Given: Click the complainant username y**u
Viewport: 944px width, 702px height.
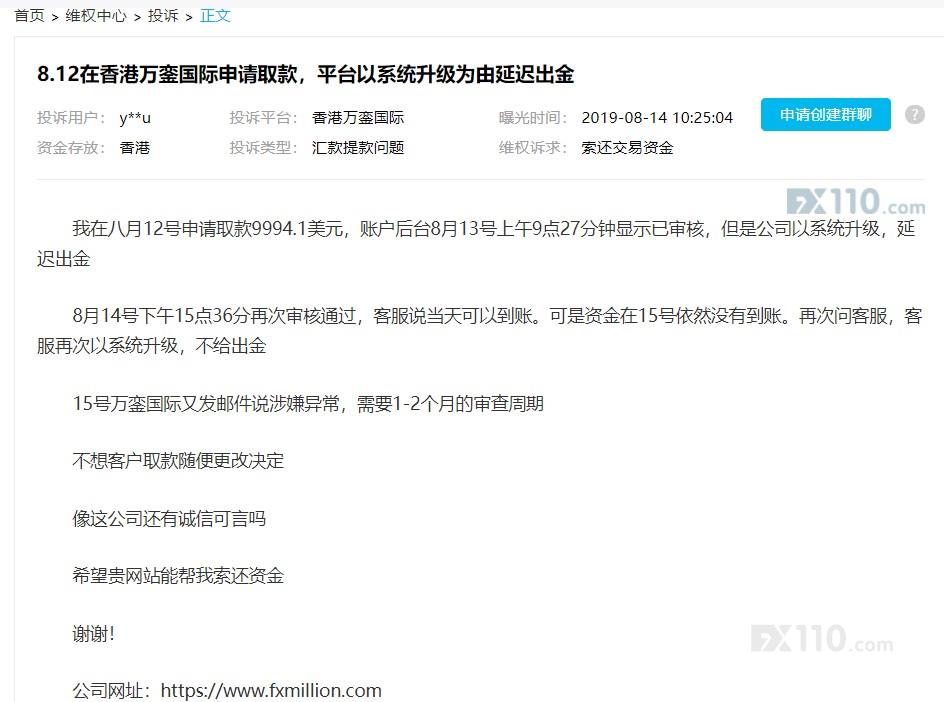Looking at the screenshot, I should 135,118.
